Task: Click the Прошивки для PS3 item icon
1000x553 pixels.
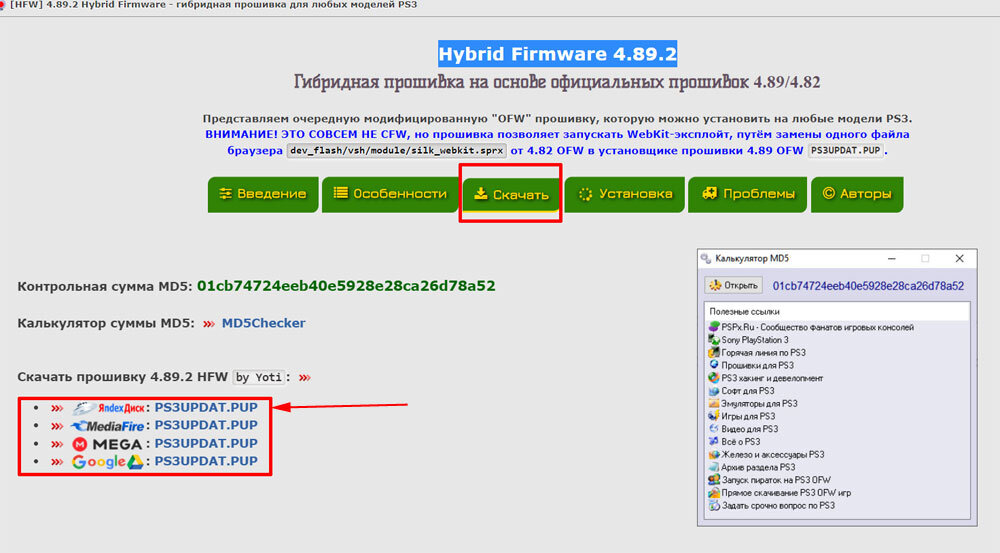Action: click(714, 365)
